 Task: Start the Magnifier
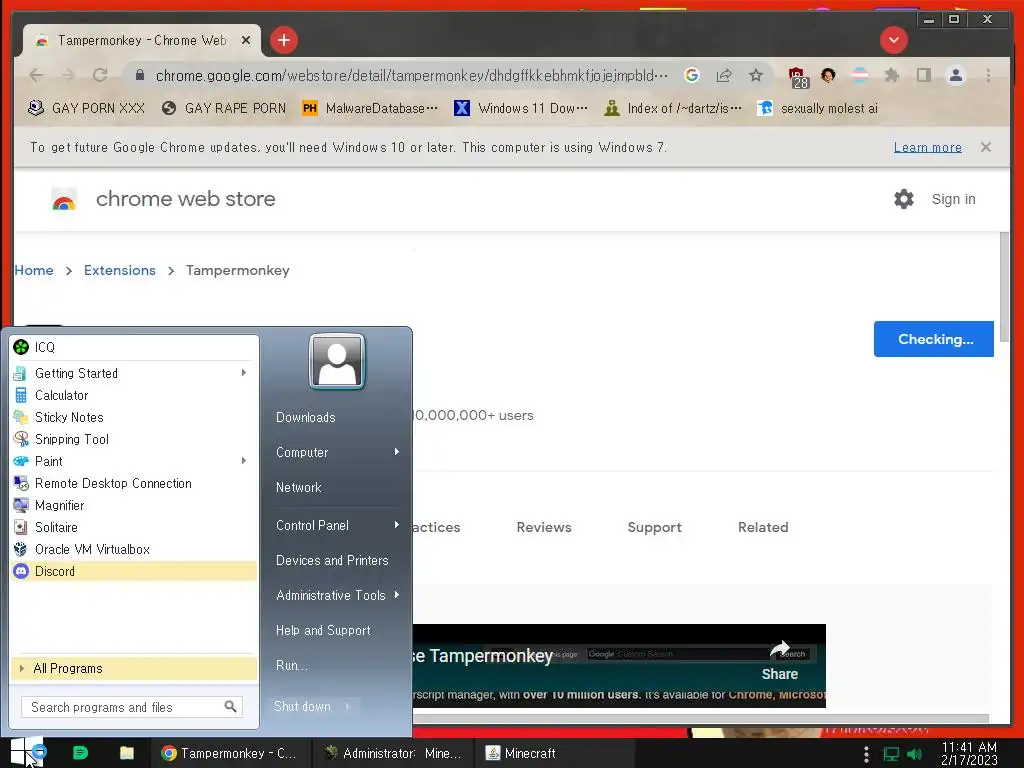coord(134,505)
